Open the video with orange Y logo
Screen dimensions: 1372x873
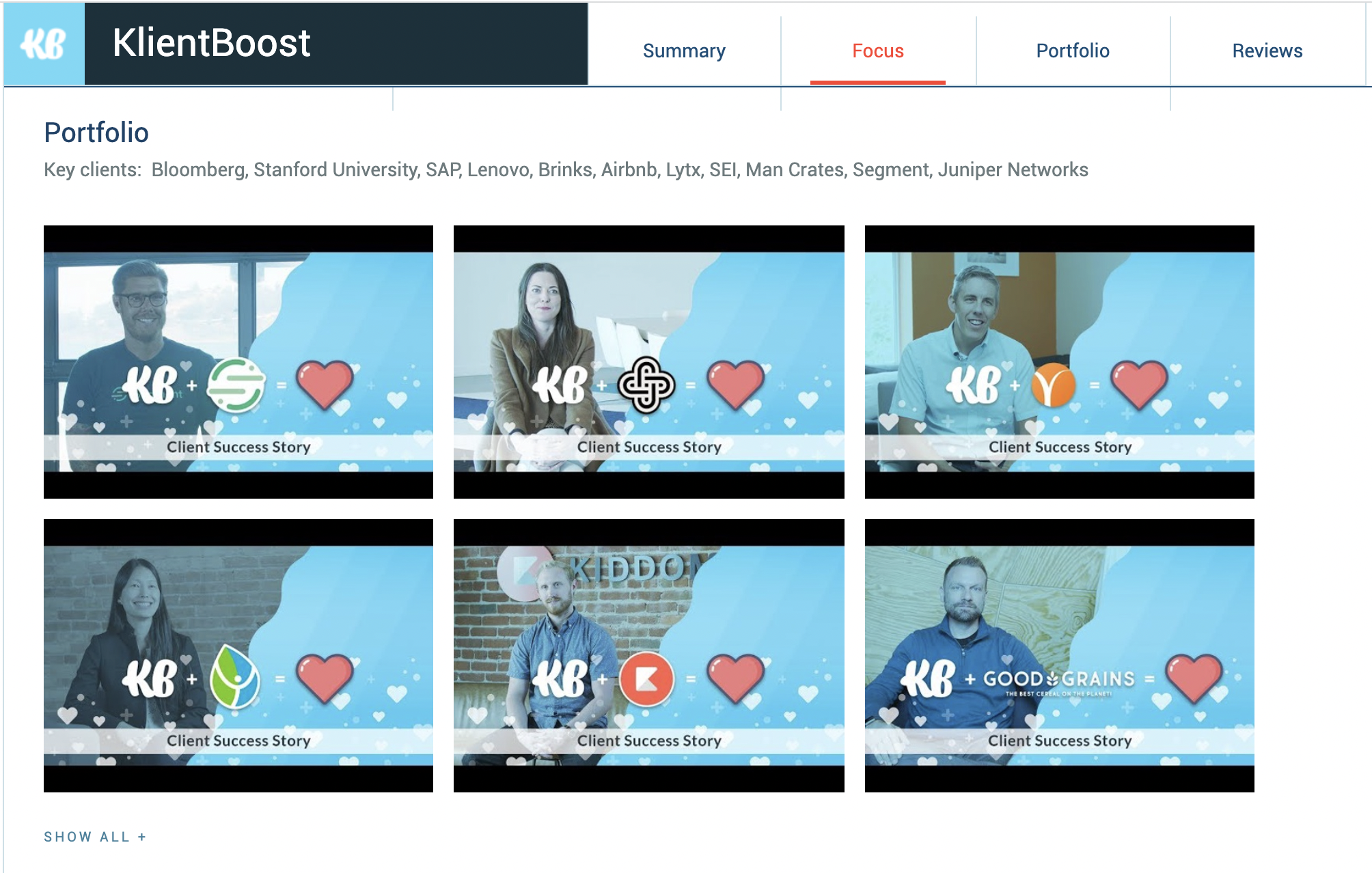coord(1060,362)
